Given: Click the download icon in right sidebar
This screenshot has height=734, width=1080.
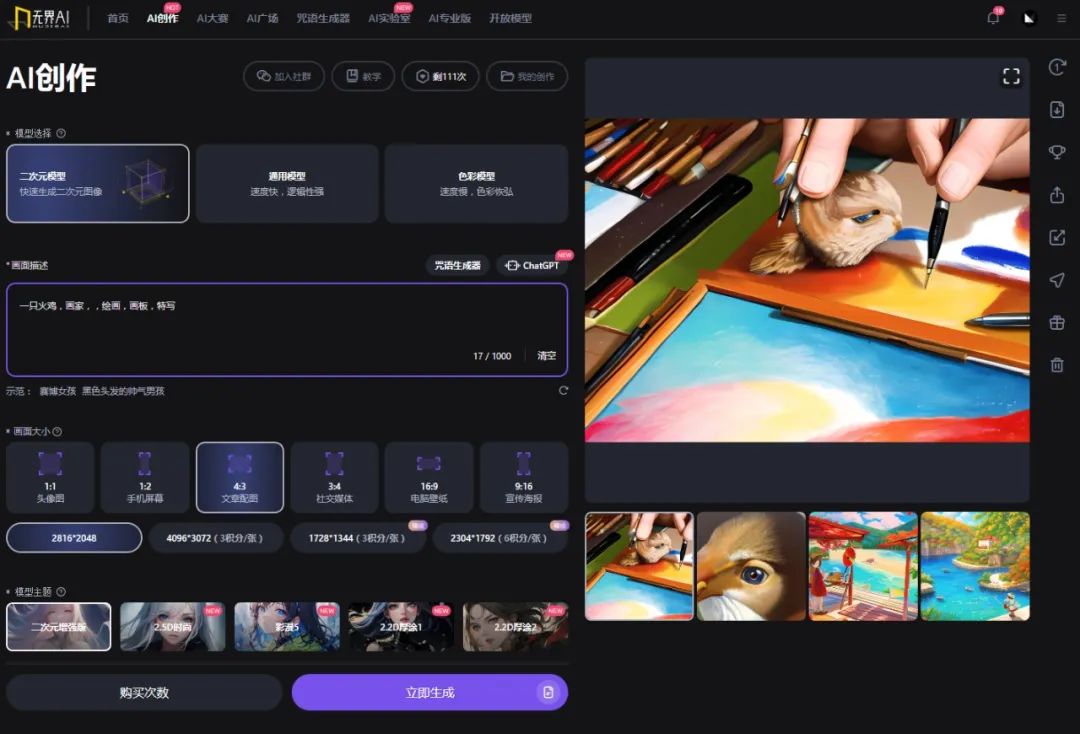Looking at the screenshot, I should click(1057, 110).
